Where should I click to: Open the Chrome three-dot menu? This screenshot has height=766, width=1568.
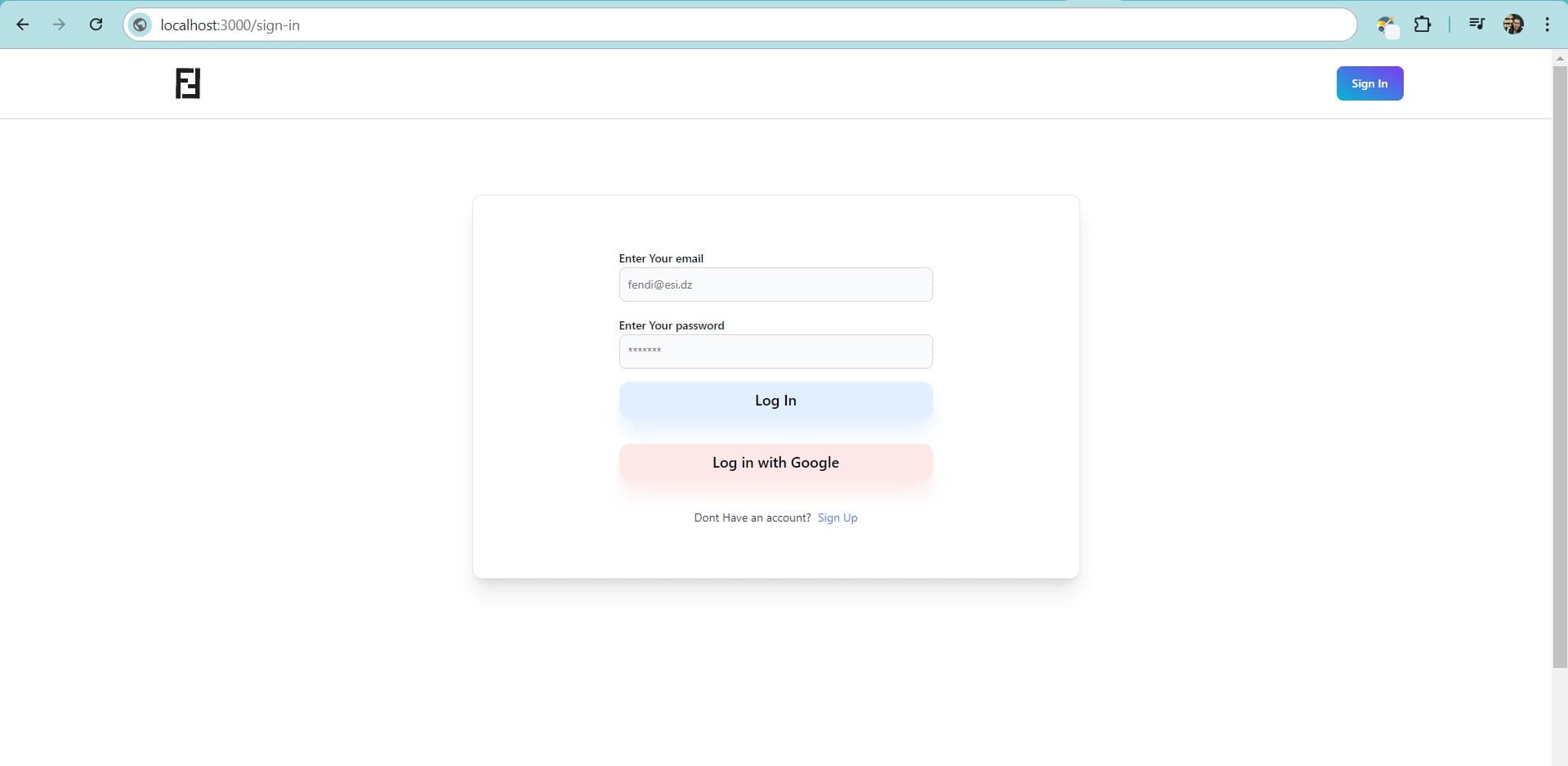click(x=1547, y=25)
